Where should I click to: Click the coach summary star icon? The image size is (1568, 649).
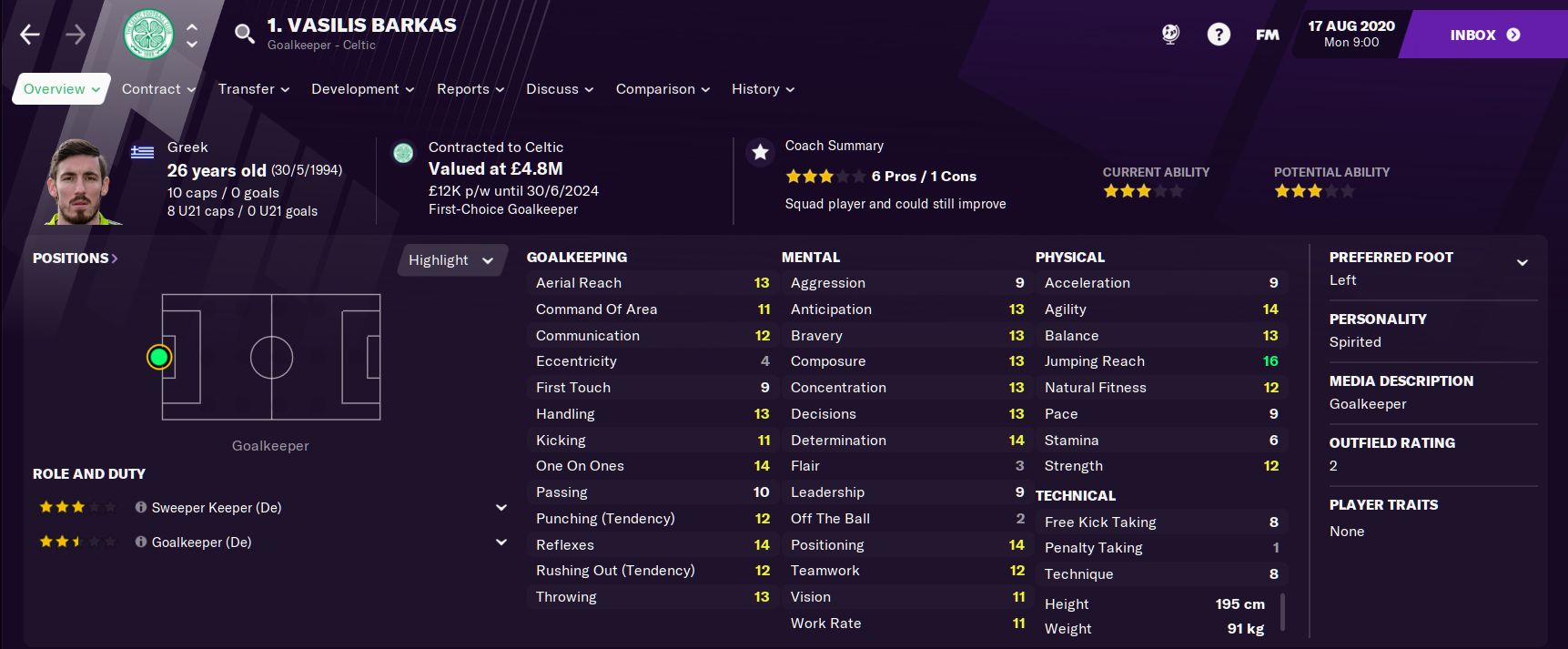(760, 153)
